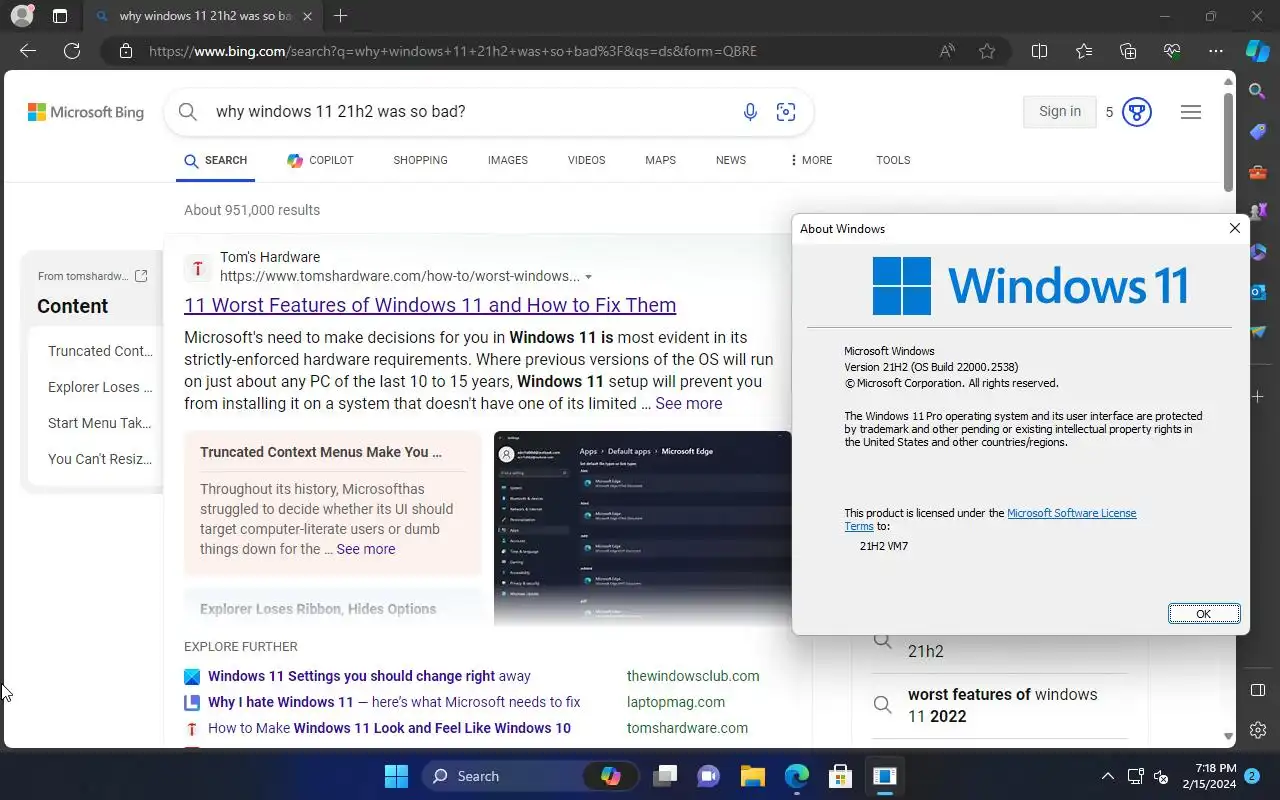This screenshot has width=1280, height=800.
Task: Click See more after the result snippet
Action: pyautogui.click(x=689, y=403)
